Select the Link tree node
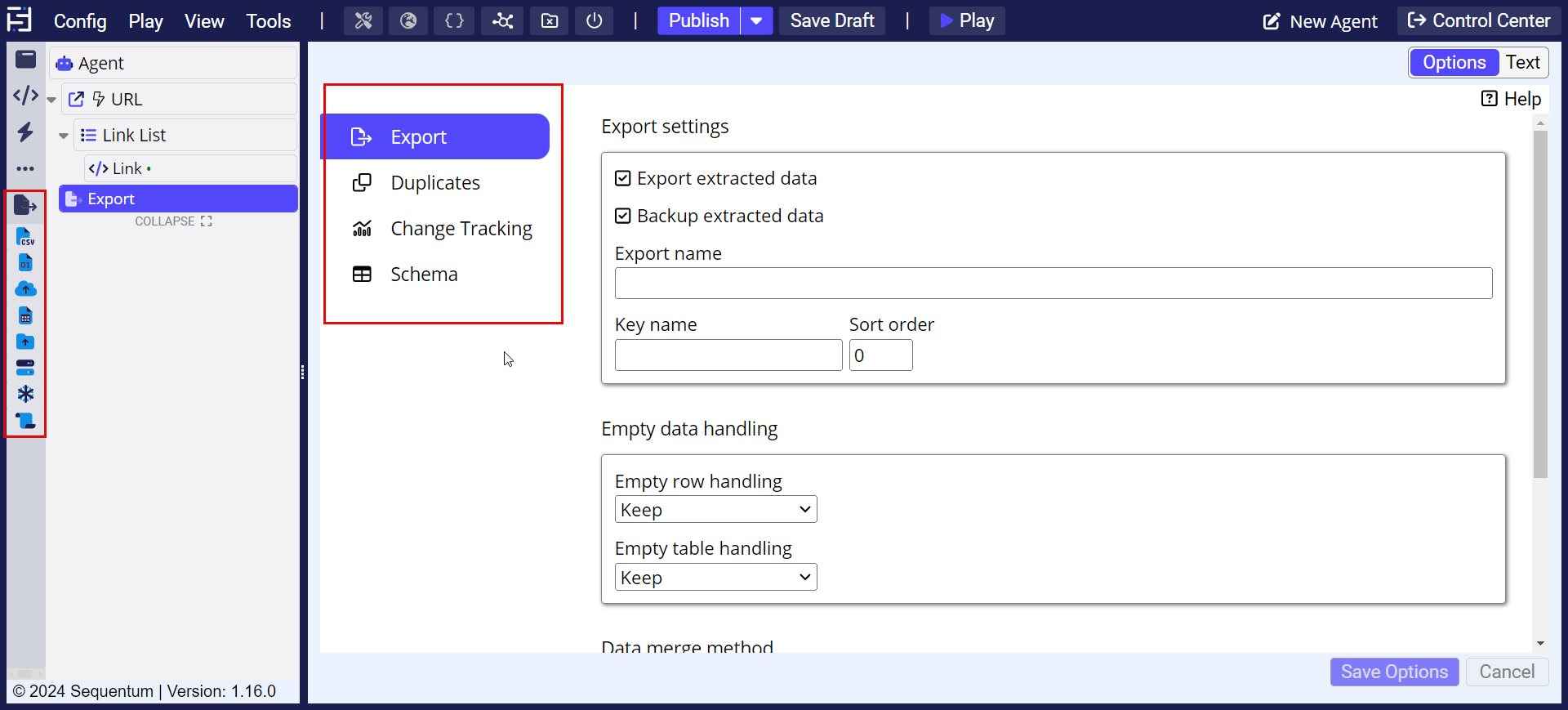 tap(190, 168)
